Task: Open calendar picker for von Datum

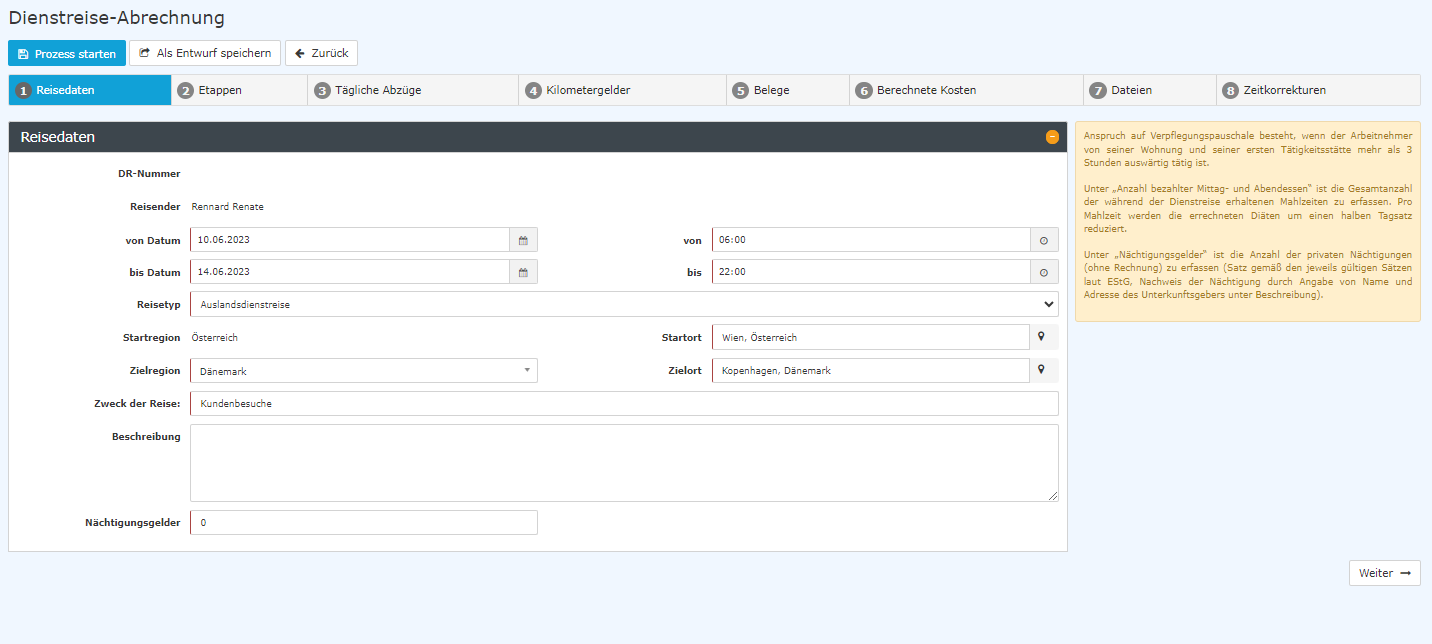Action: point(523,240)
